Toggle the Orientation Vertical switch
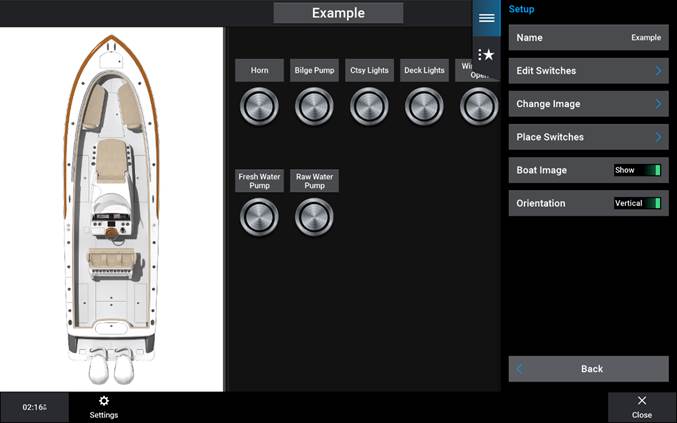 point(638,203)
